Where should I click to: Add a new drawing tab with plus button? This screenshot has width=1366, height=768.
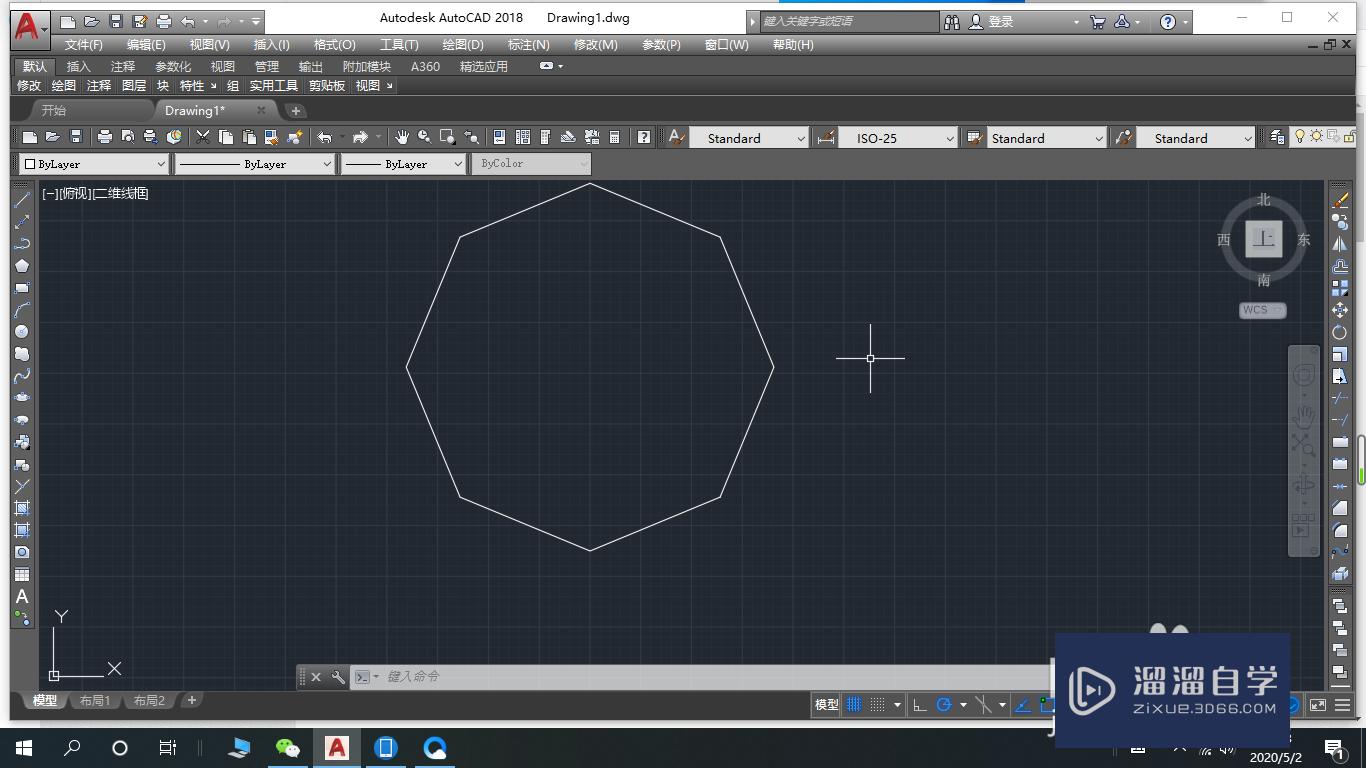tap(295, 111)
